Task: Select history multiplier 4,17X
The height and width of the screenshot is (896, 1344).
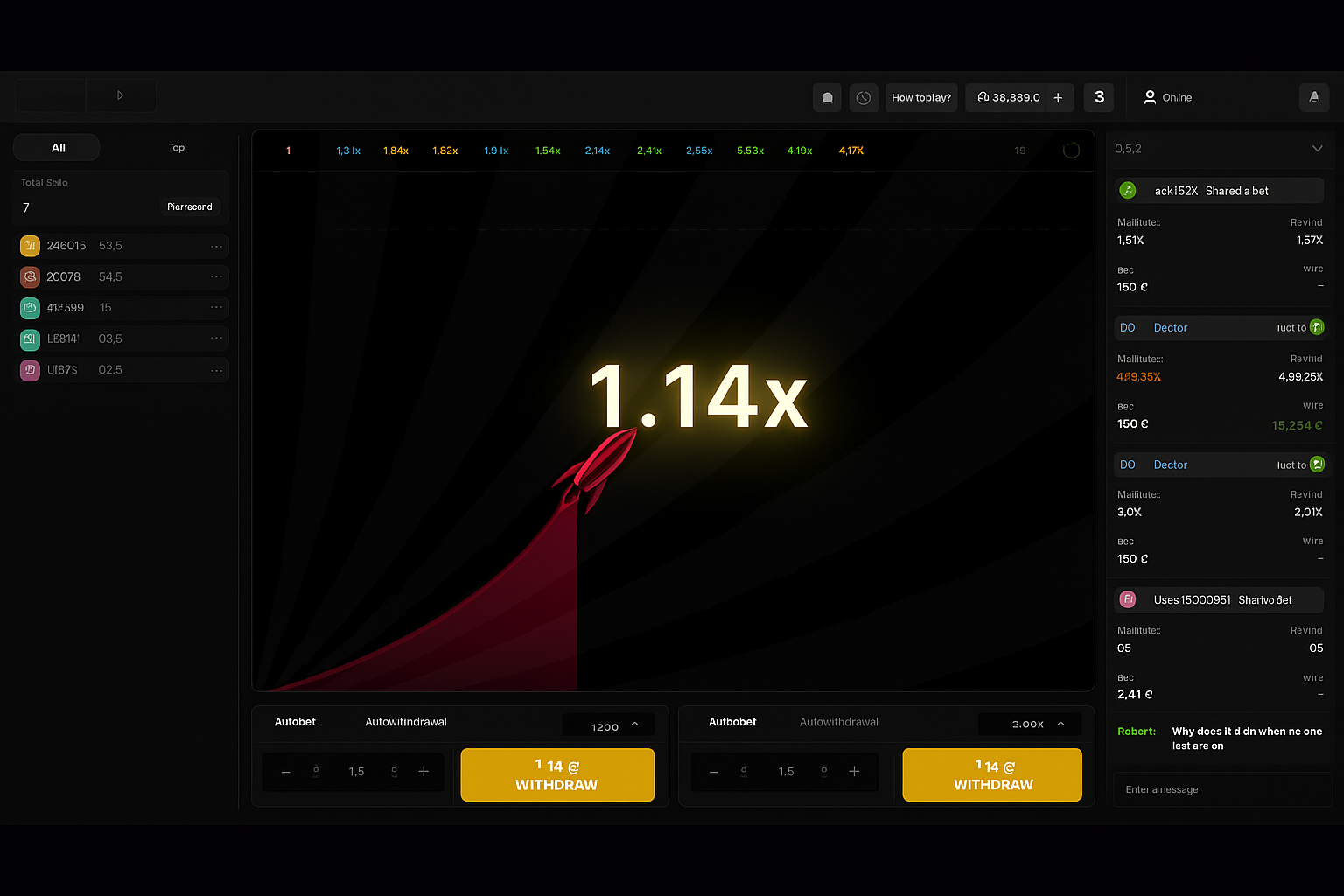Action: (x=851, y=150)
